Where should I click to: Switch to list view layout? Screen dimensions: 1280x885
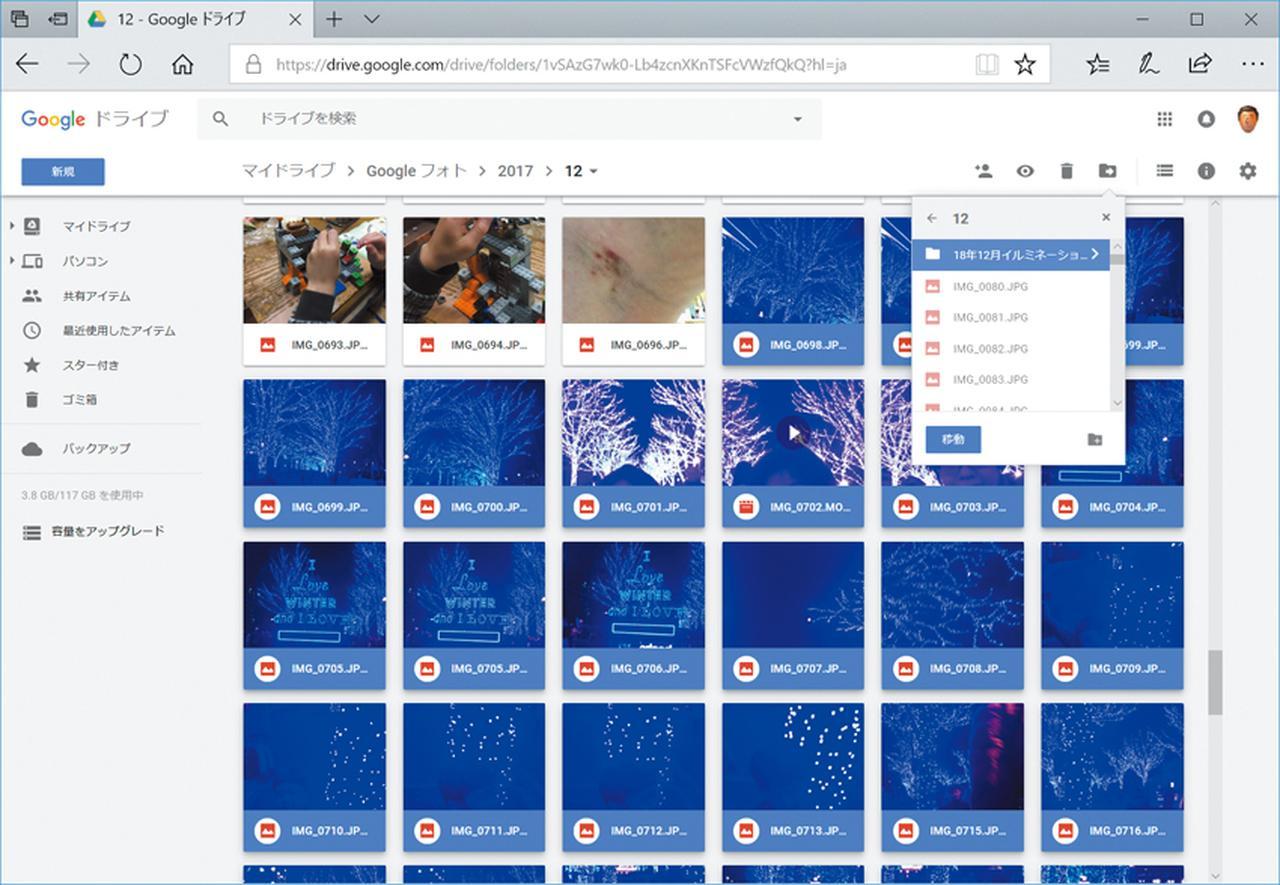[1164, 171]
